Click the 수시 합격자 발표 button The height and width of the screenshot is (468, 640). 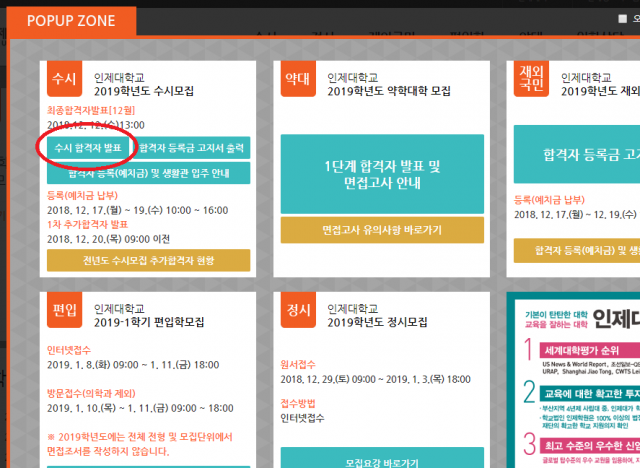(88, 148)
